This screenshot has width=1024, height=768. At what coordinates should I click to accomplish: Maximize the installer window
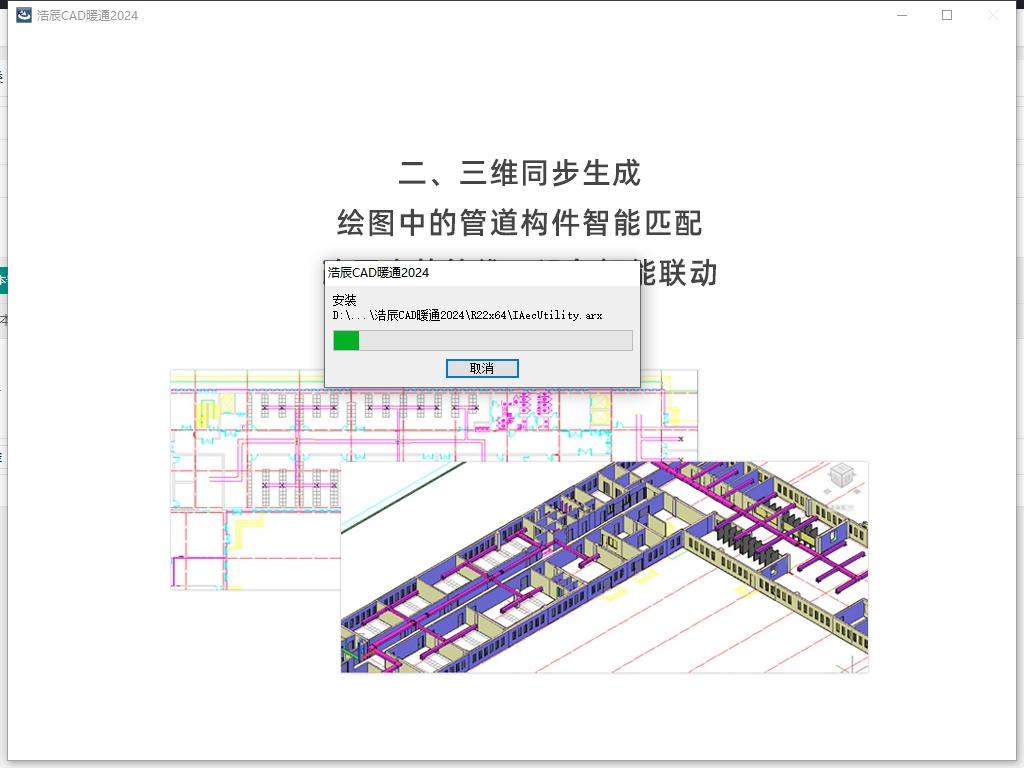(x=947, y=15)
